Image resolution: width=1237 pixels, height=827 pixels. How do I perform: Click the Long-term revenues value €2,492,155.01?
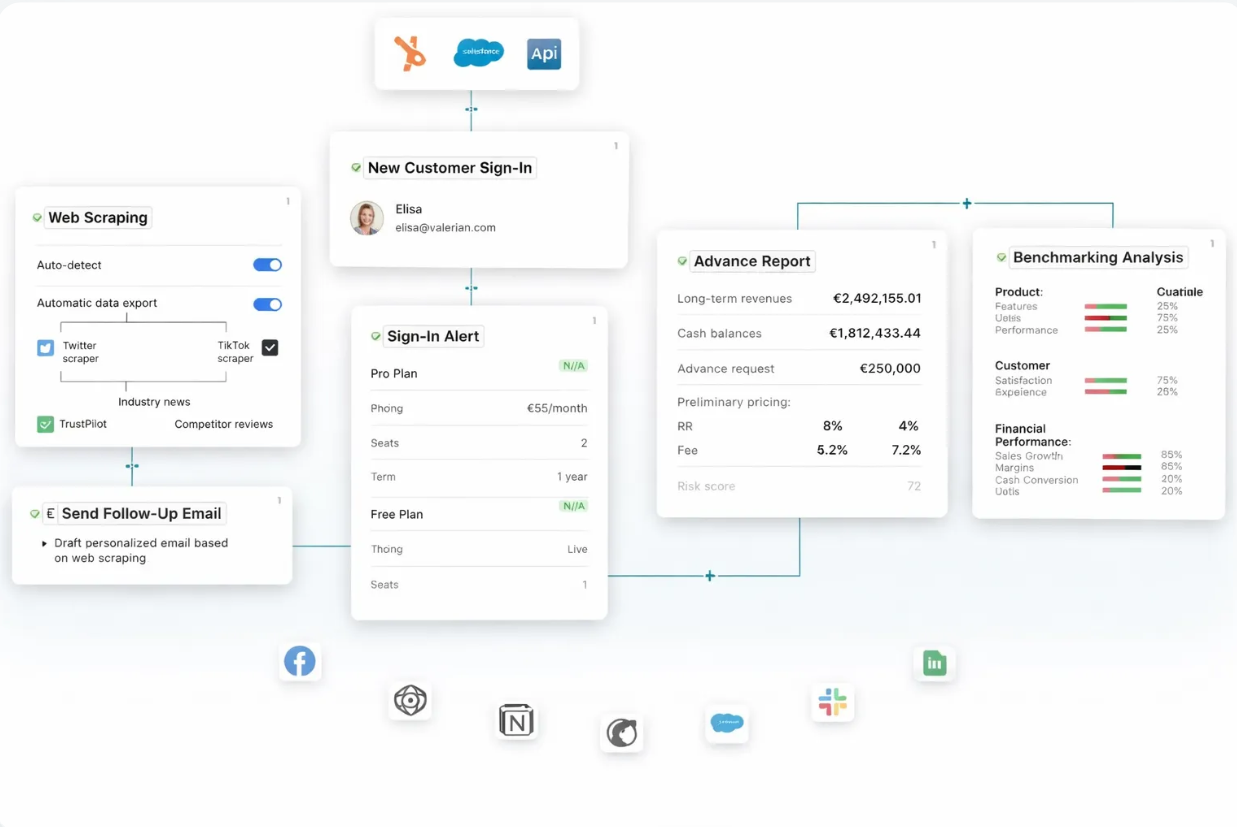(x=877, y=298)
